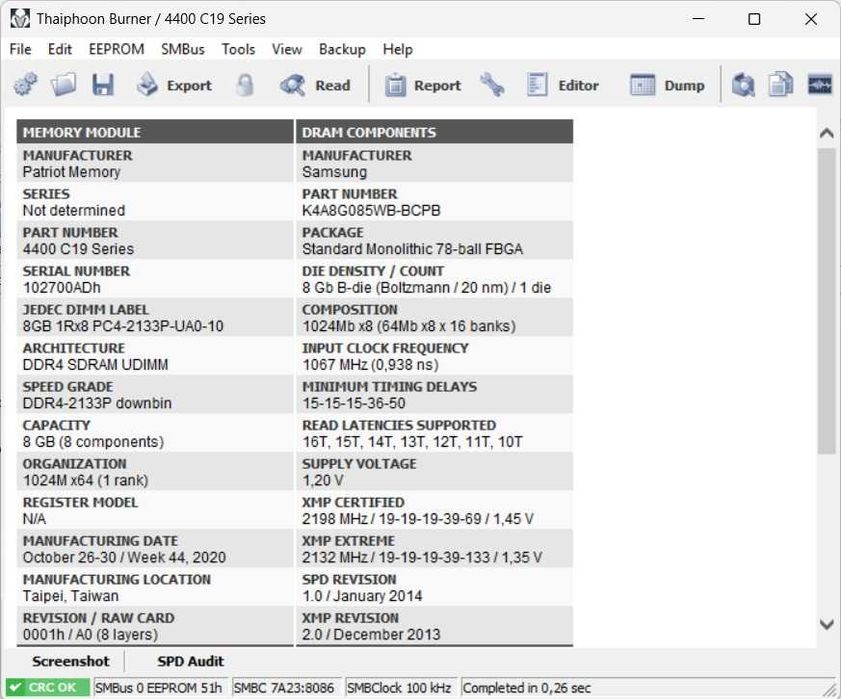Open the Report toolbar button
The width and height of the screenshot is (841, 699).
pyautogui.click(x=423, y=85)
